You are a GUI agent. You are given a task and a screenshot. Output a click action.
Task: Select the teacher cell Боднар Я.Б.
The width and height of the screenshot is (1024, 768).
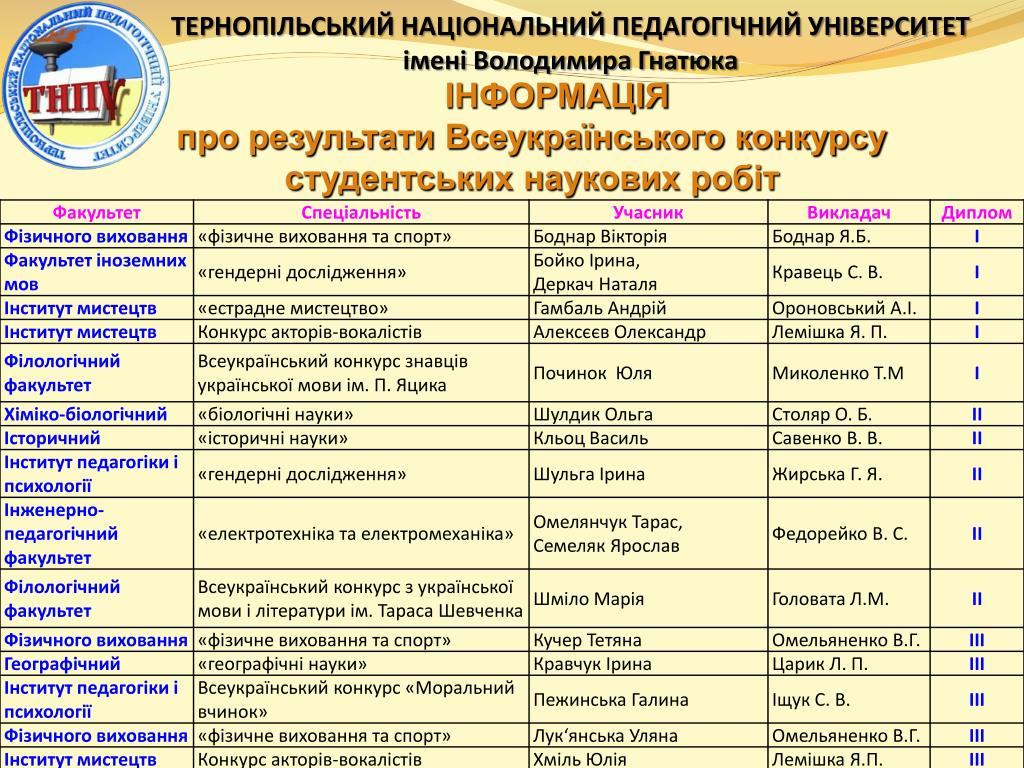tap(848, 236)
